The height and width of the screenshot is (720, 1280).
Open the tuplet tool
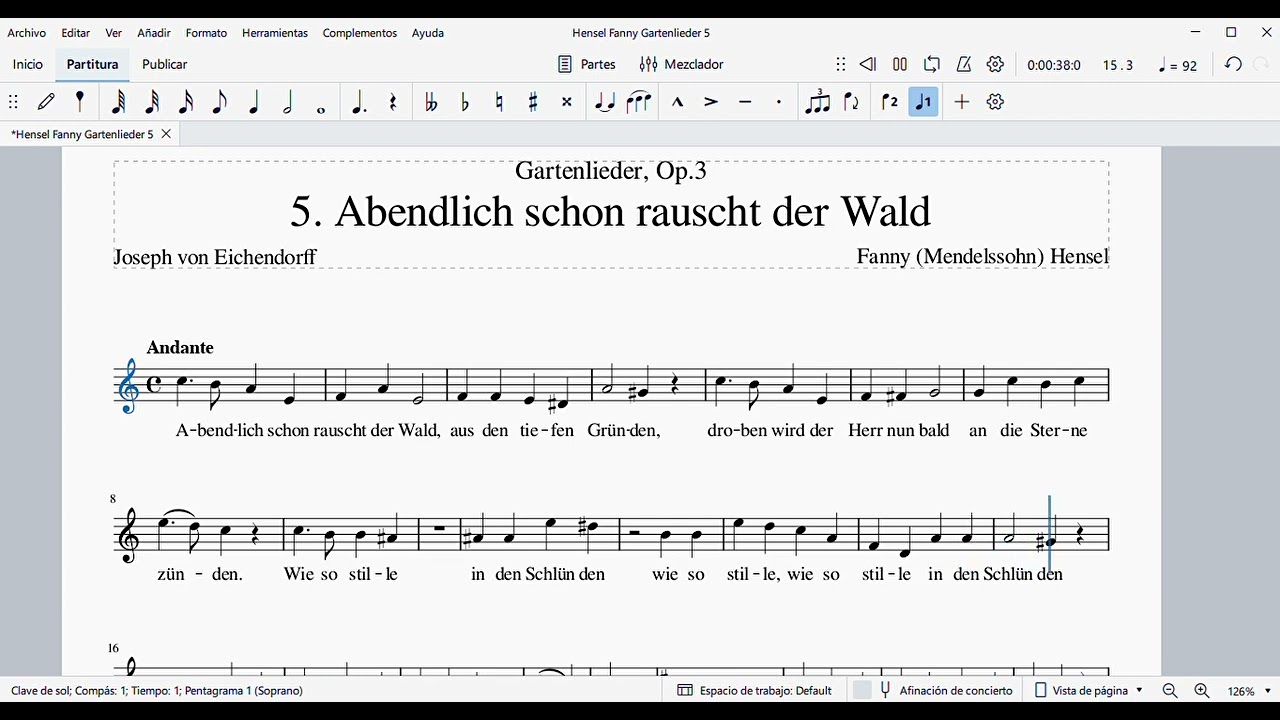point(817,102)
